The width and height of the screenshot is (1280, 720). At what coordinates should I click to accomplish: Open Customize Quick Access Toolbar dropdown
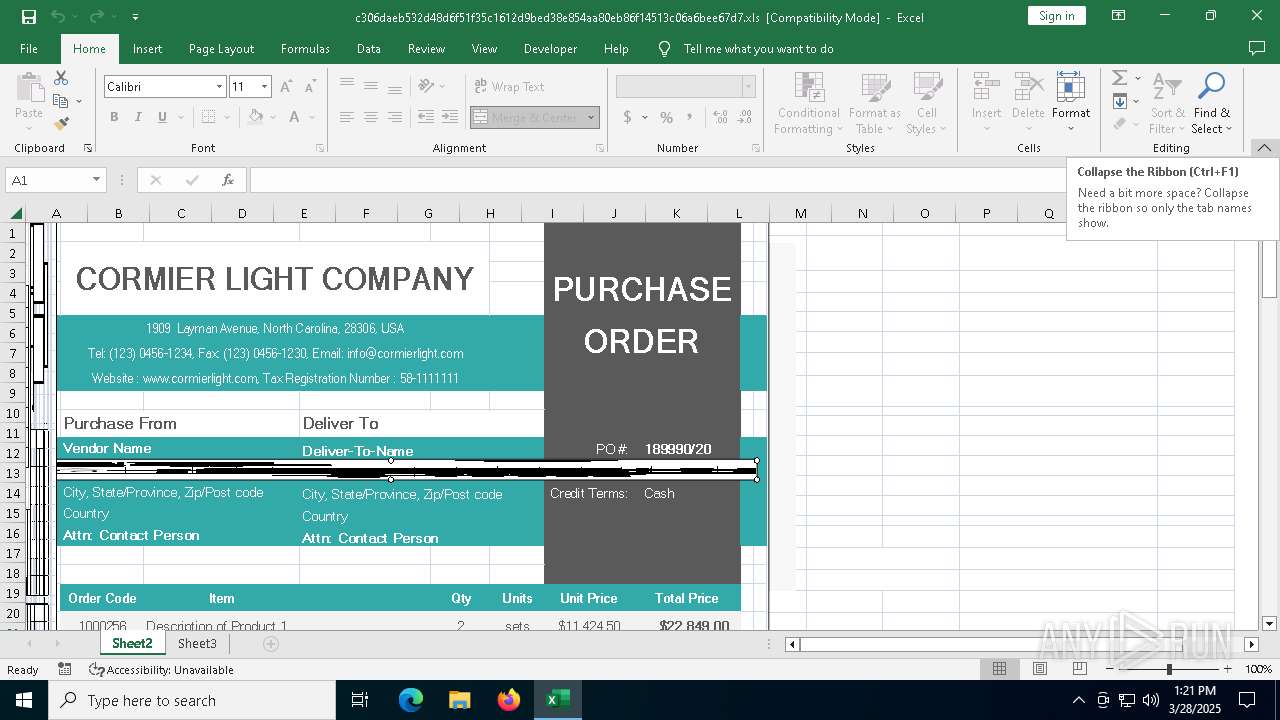coord(135,17)
